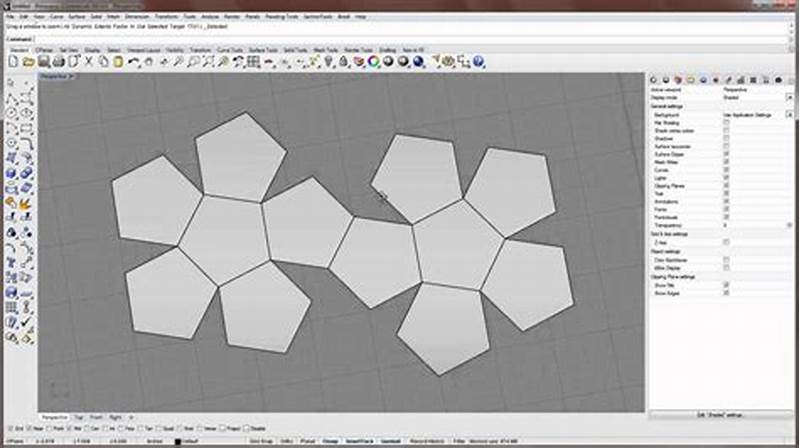Add a viewport tab with the plus
Screen dimensions: 800x448
tap(131, 417)
